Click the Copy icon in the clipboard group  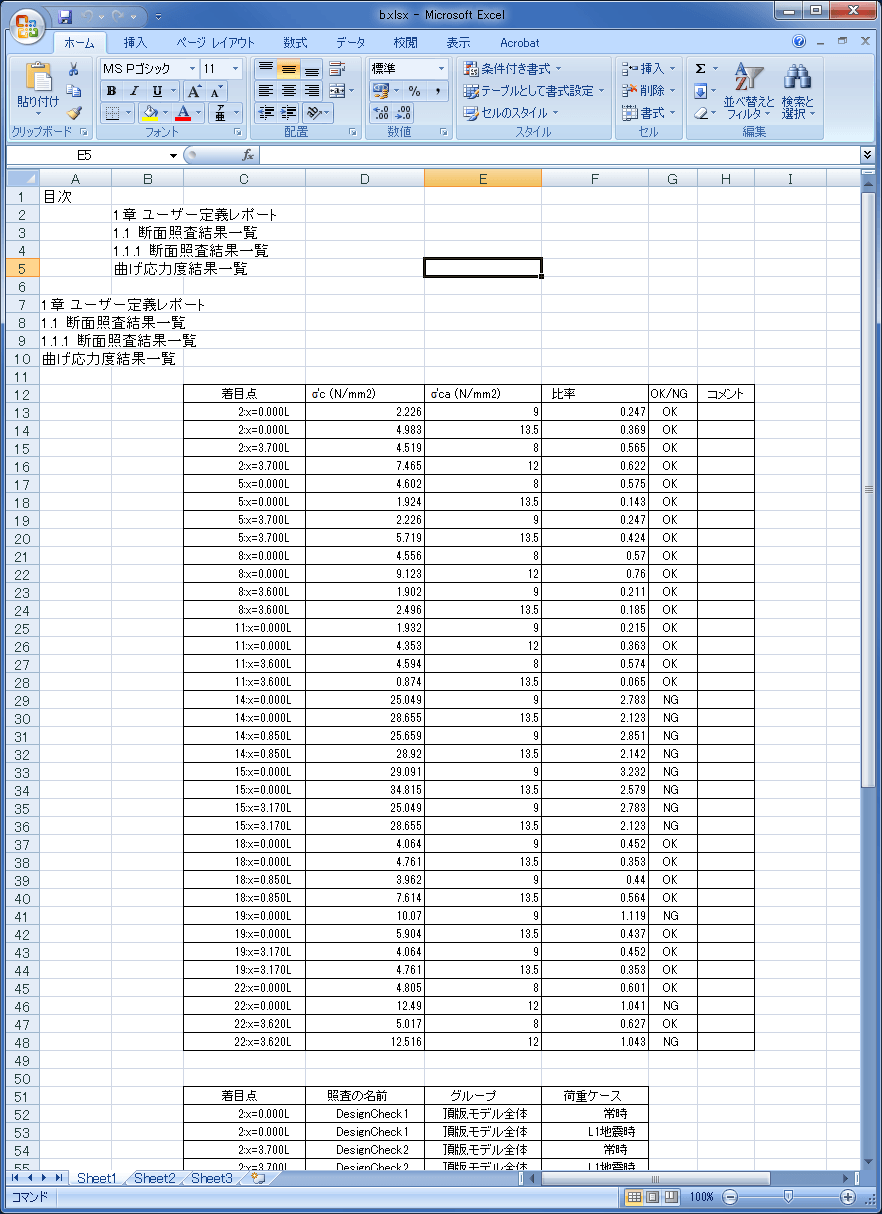click(73, 91)
